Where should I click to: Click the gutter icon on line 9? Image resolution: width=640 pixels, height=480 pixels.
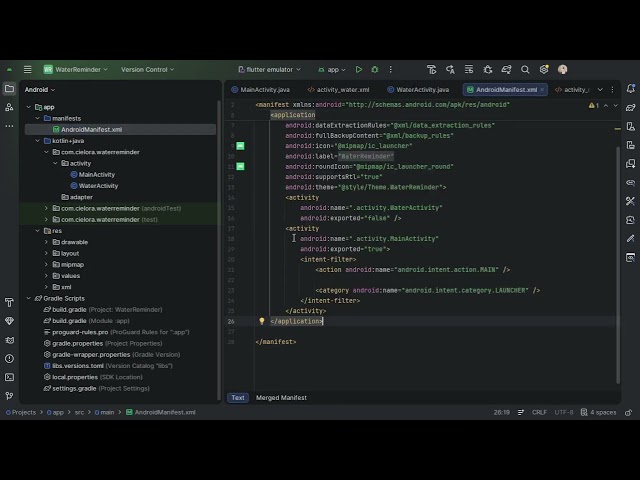tap(240, 146)
